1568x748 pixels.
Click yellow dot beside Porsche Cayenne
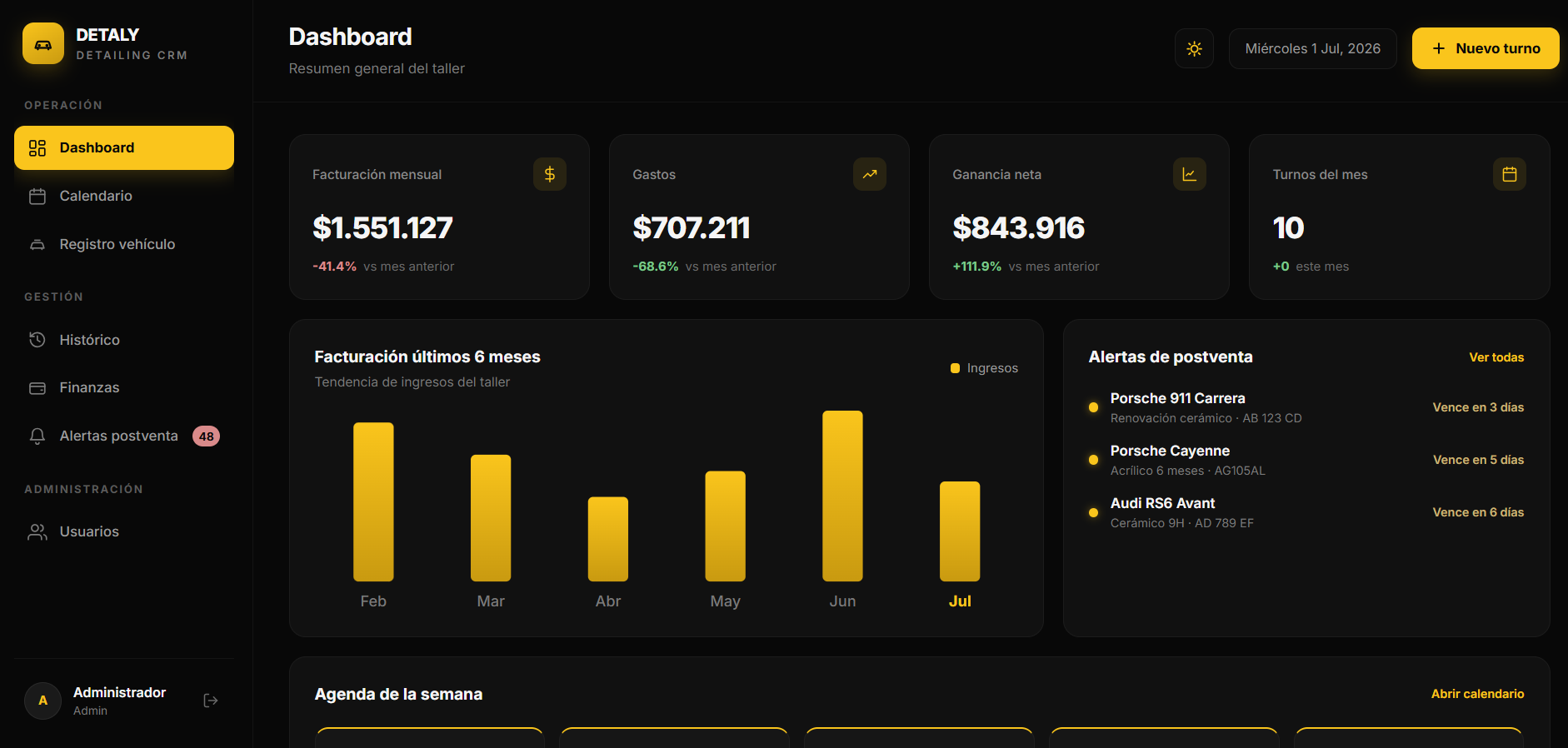pyautogui.click(x=1093, y=460)
